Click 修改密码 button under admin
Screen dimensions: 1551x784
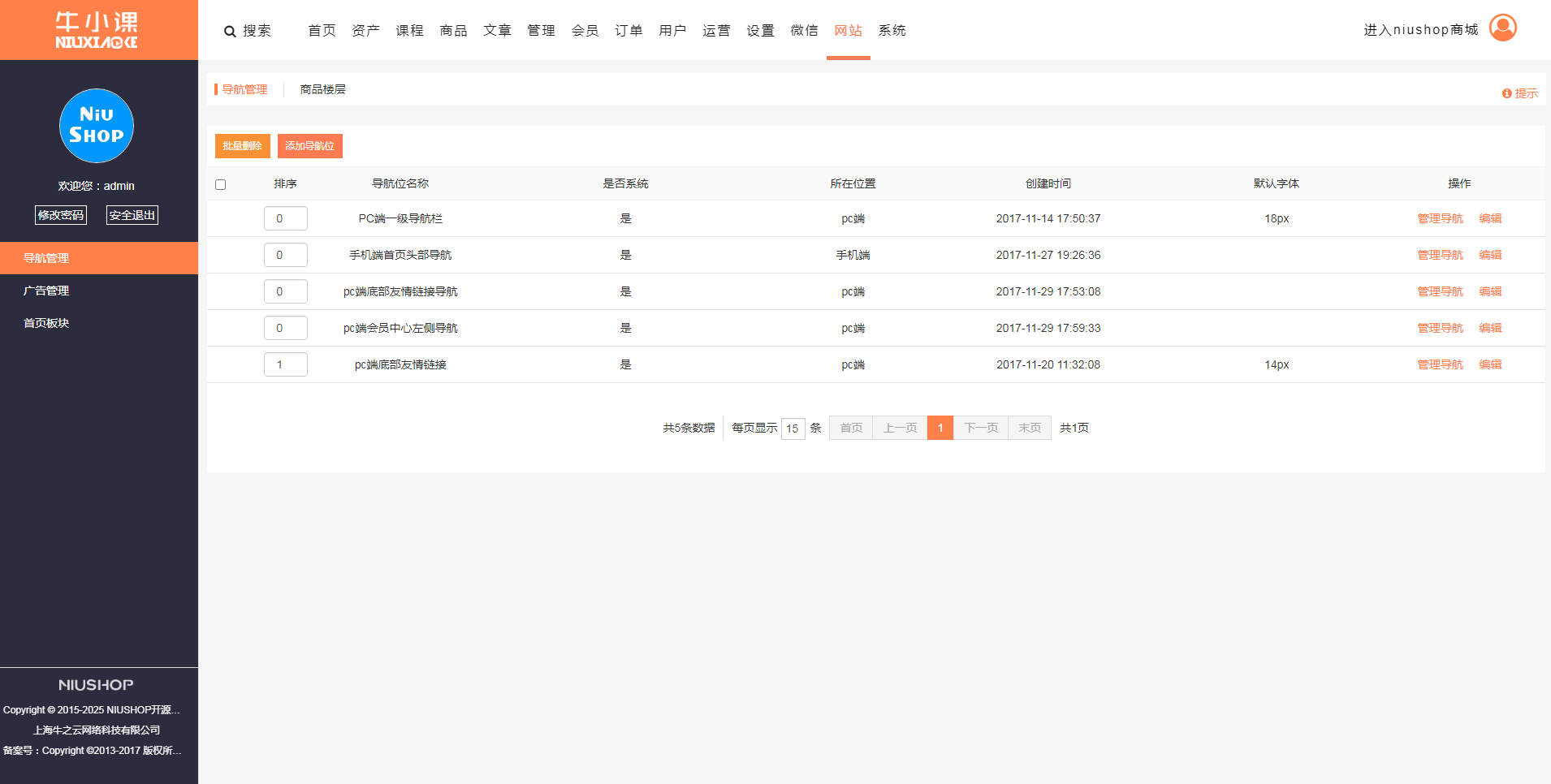click(x=61, y=215)
